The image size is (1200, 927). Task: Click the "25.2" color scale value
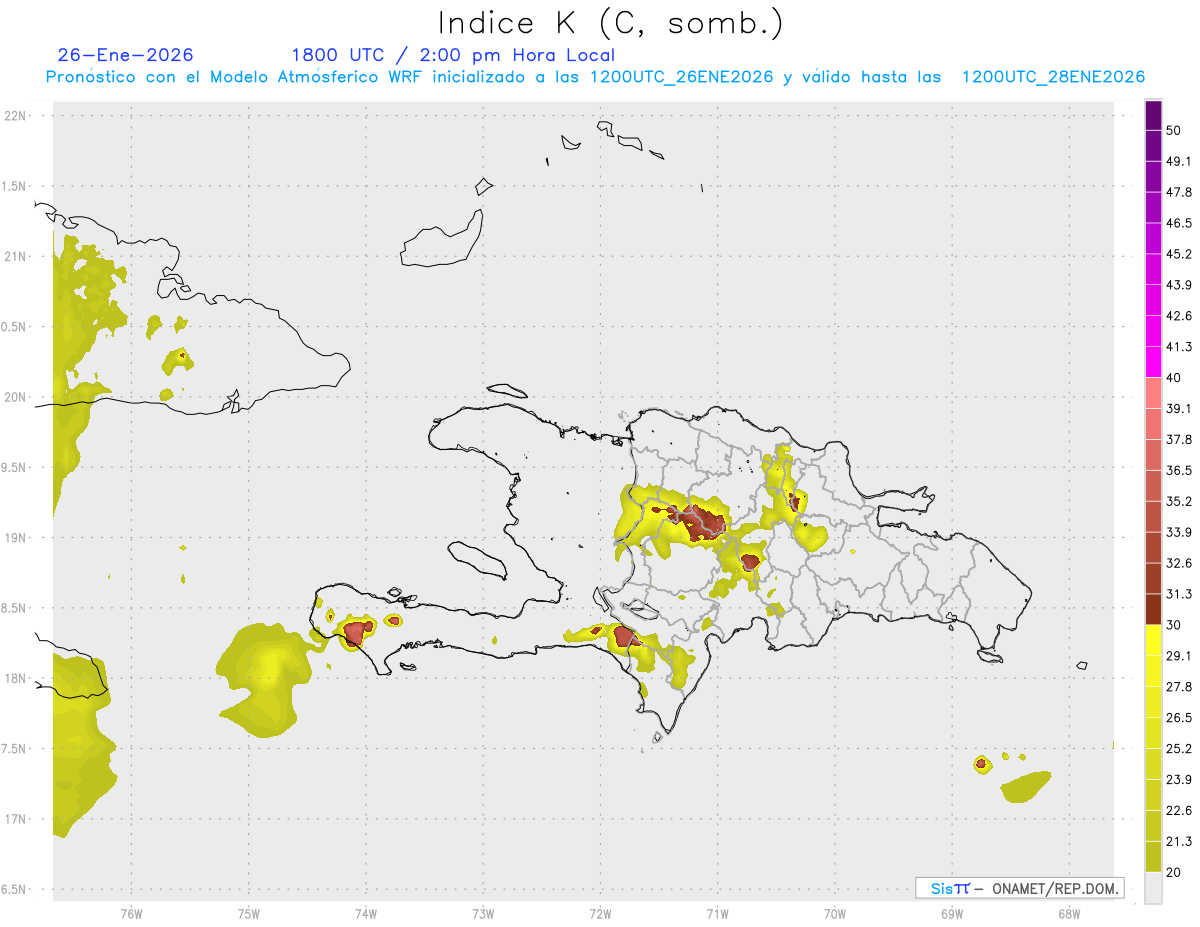click(1179, 748)
